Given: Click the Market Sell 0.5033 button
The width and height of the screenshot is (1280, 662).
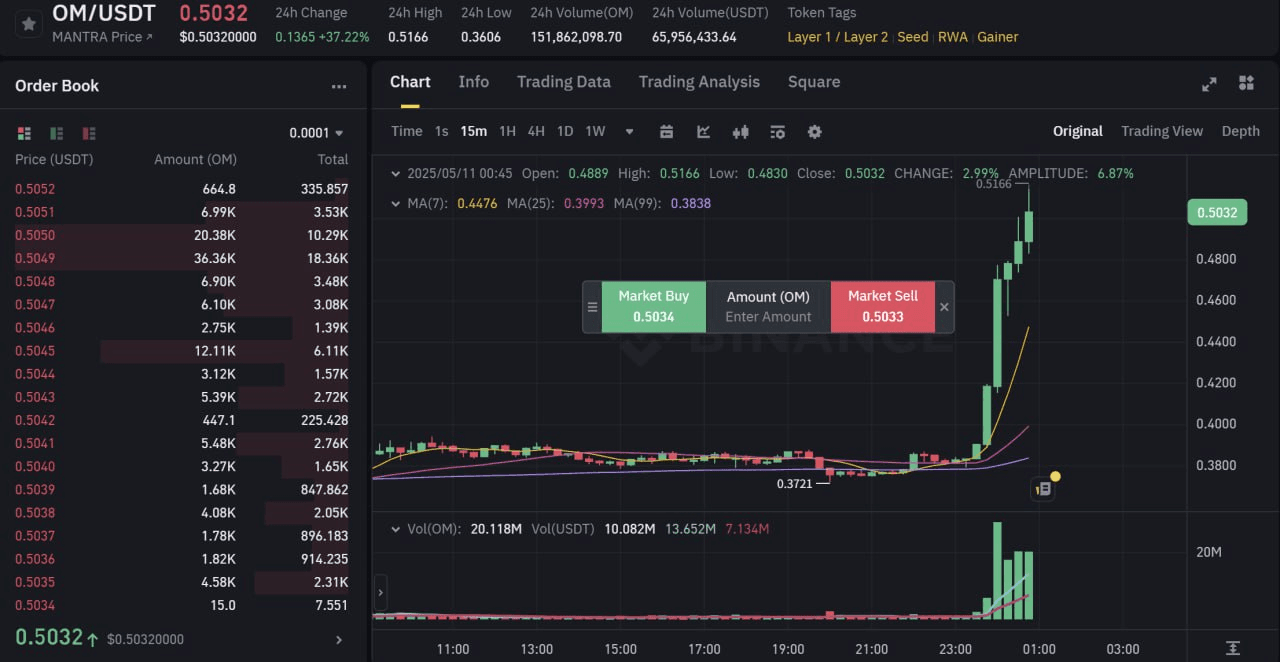Looking at the screenshot, I should click(883, 306).
